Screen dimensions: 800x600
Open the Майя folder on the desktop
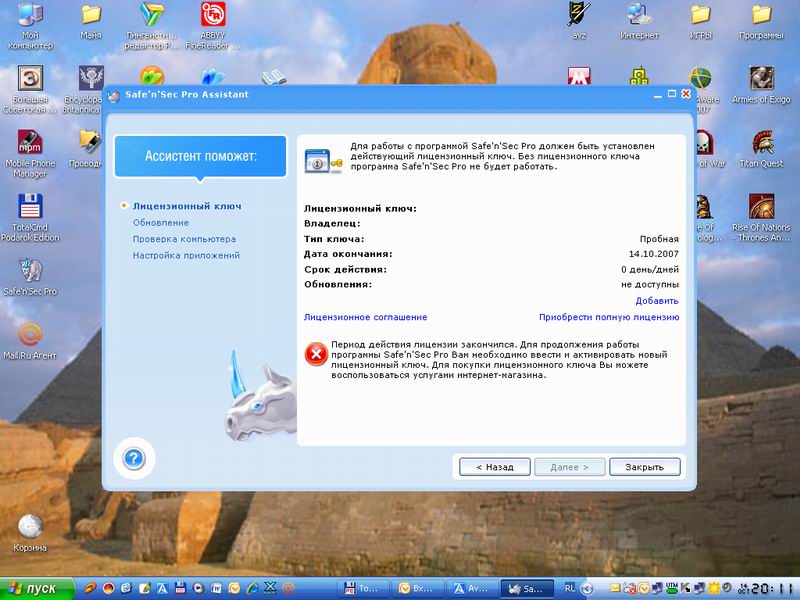click(91, 21)
